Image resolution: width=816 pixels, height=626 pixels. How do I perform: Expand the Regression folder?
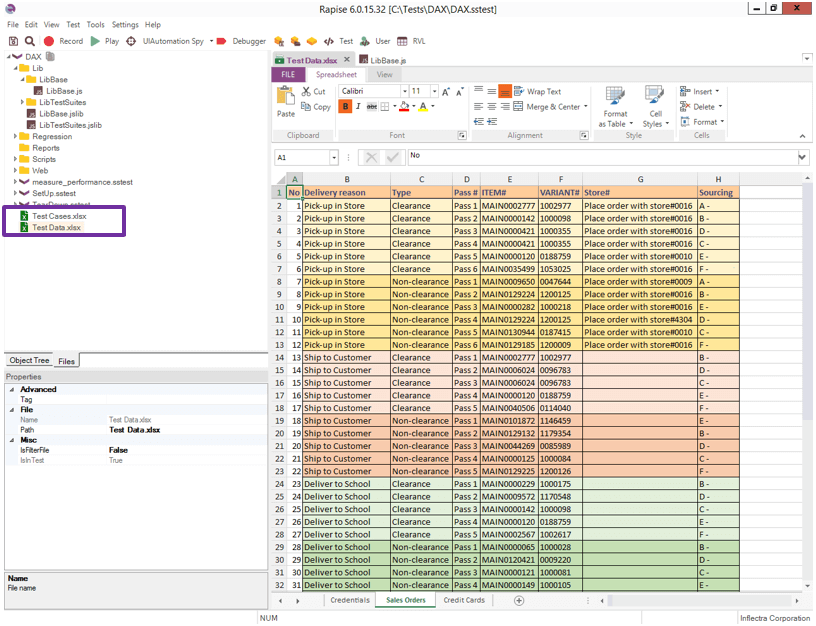pyautogui.click(x=15, y=136)
